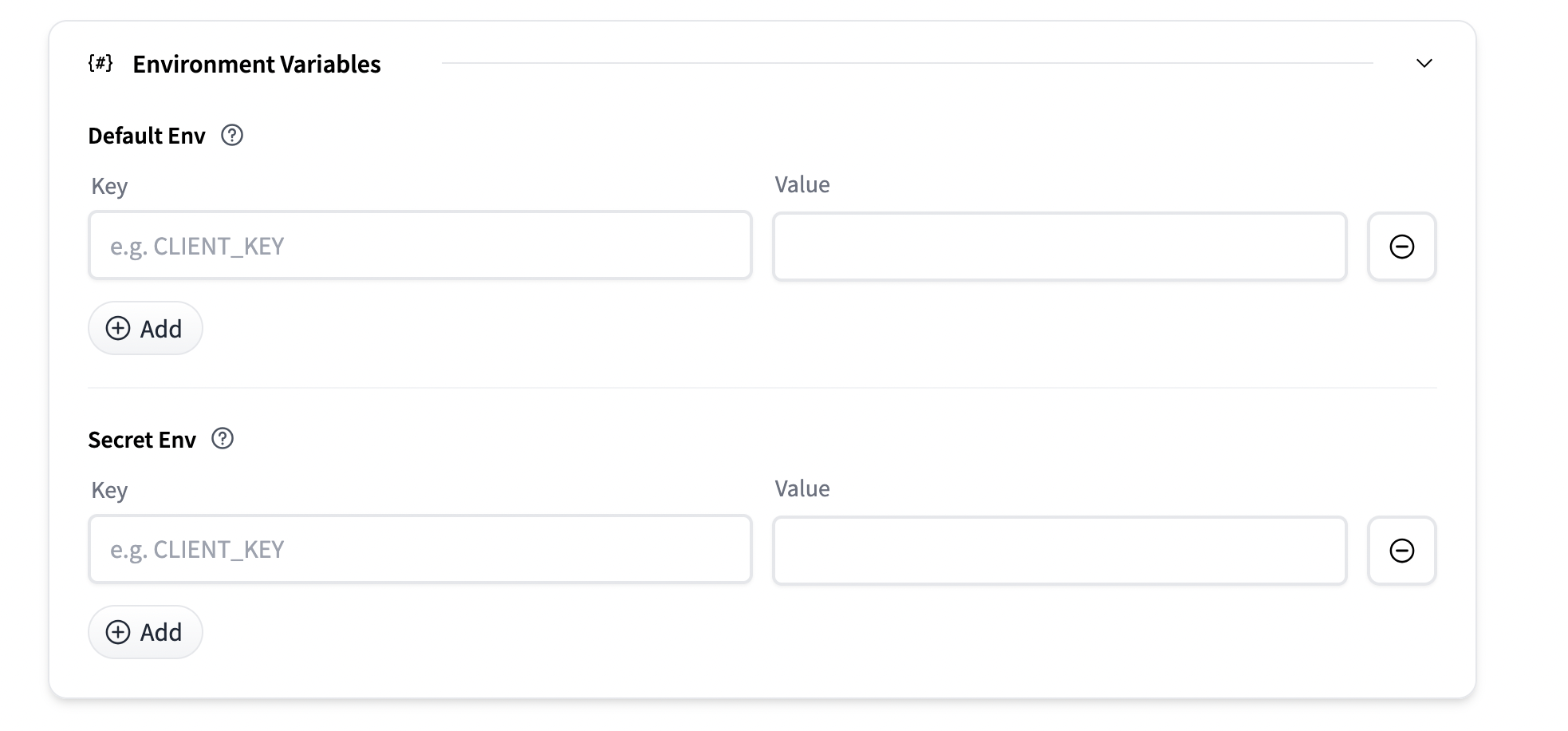The width and height of the screenshot is (1568, 731).
Task: Click Add button under Default Env
Action: coord(145,328)
